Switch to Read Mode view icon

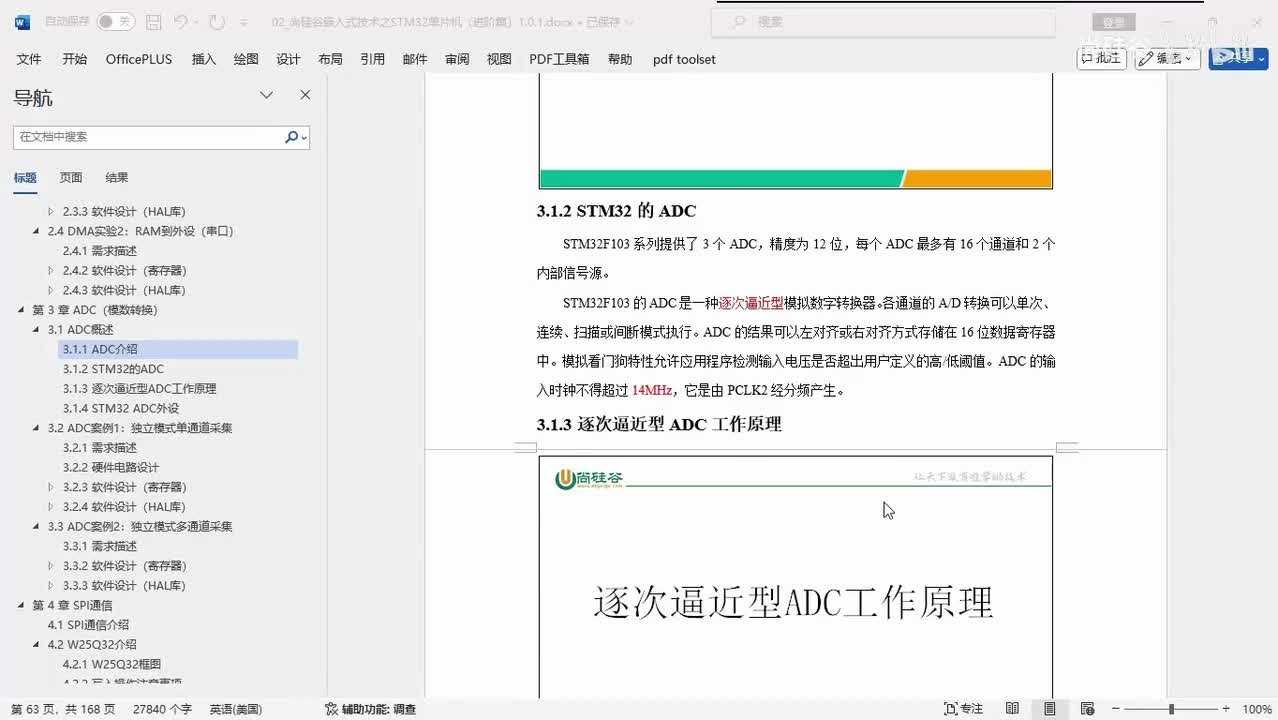tap(1012, 709)
